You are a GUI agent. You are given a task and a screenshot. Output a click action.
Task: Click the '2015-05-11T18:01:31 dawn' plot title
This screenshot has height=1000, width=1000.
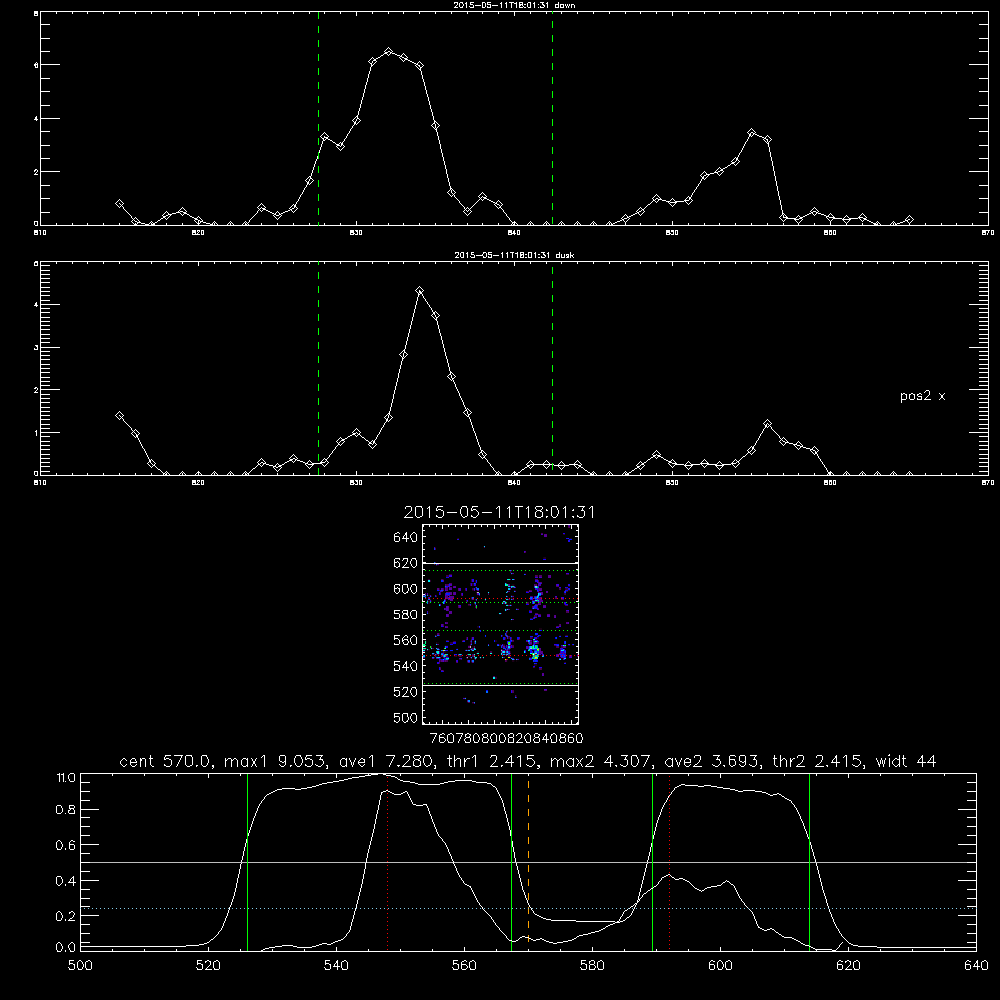tap(514, 5)
